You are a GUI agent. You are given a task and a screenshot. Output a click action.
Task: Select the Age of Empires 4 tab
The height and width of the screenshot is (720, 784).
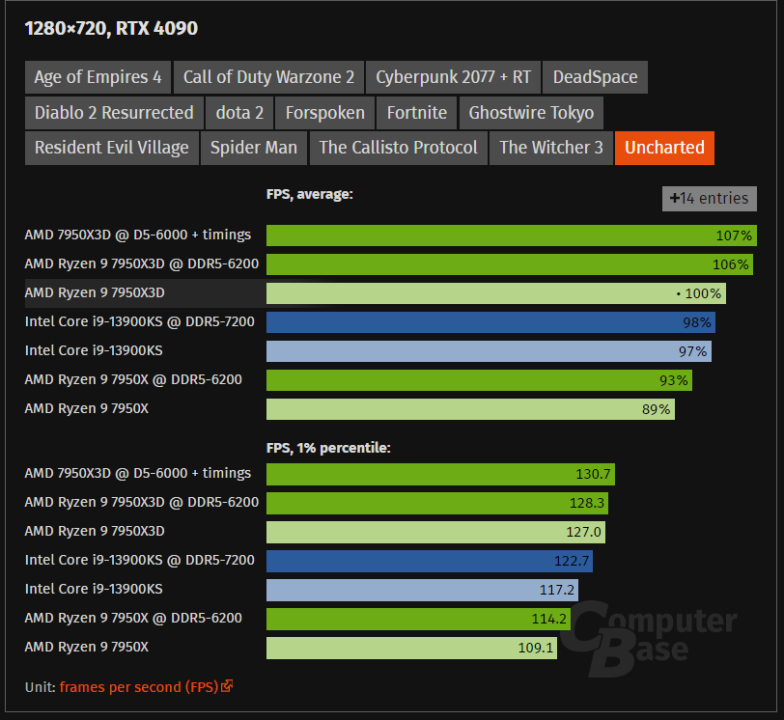tap(98, 78)
